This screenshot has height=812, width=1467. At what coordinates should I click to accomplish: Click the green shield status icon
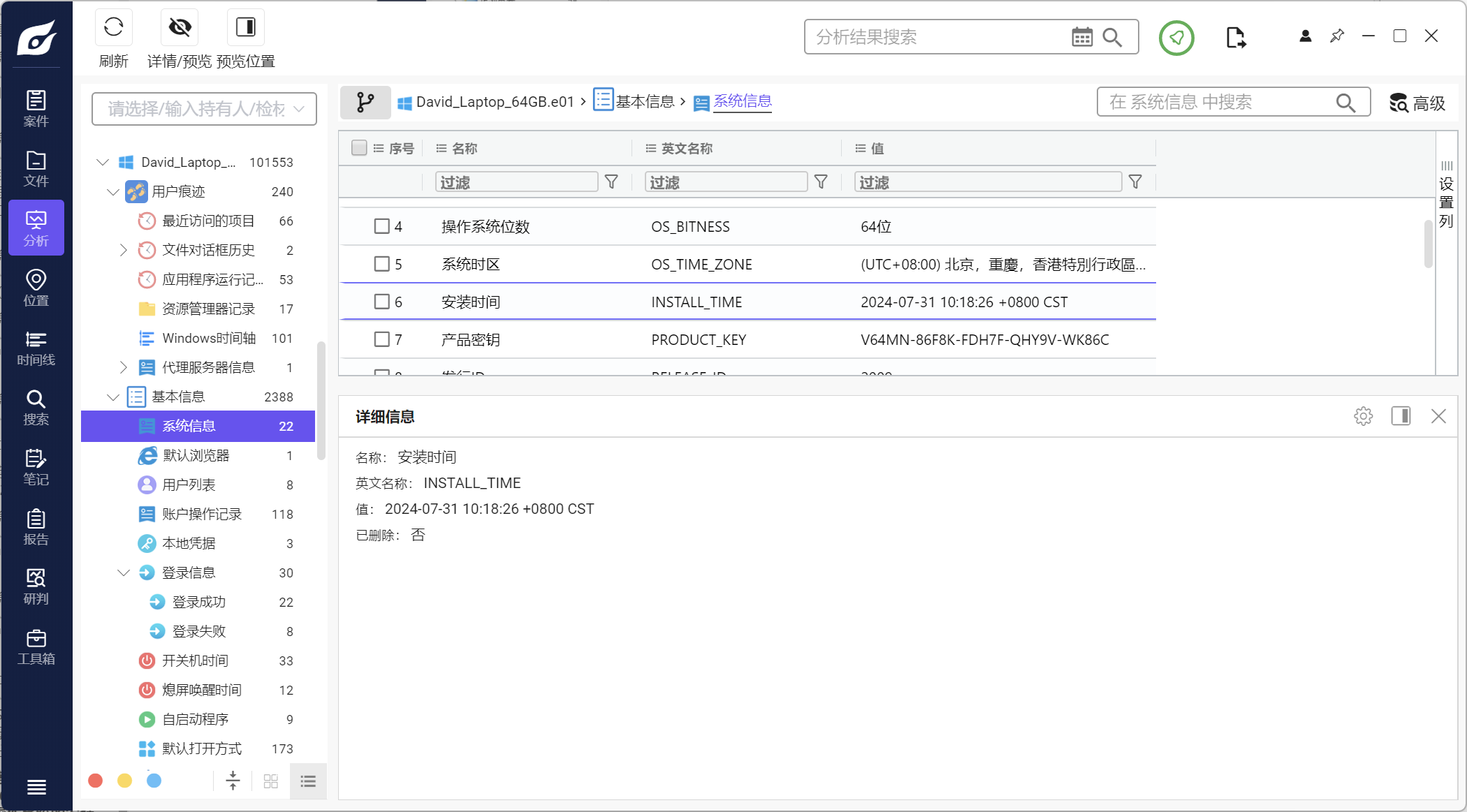pos(1176,37)
